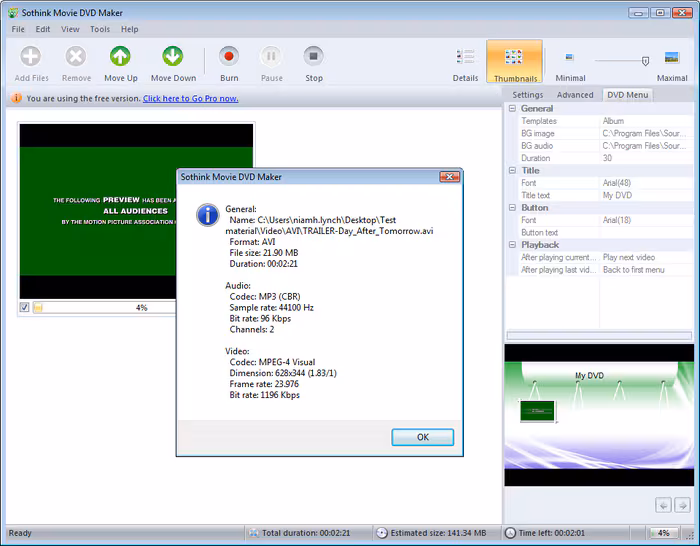Click the previous menu page arrow button

(x=663, y=505)
